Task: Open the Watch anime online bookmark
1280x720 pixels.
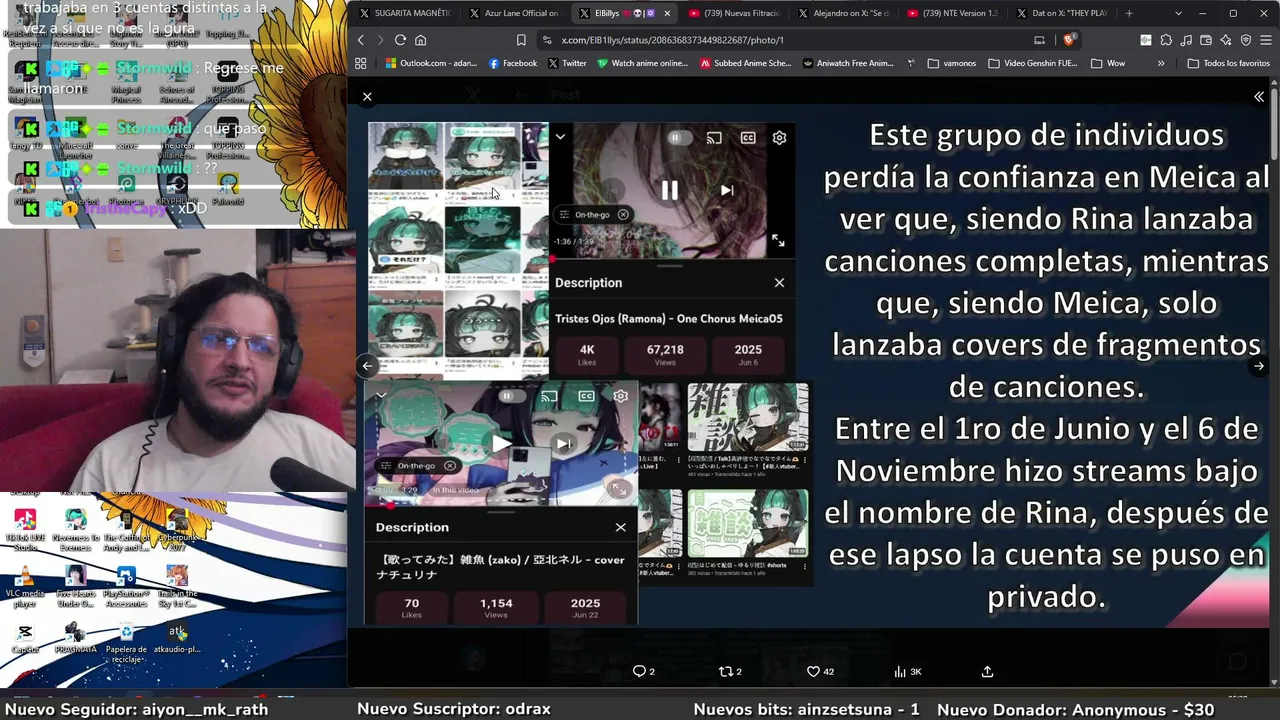Action: tap(643, 63)
